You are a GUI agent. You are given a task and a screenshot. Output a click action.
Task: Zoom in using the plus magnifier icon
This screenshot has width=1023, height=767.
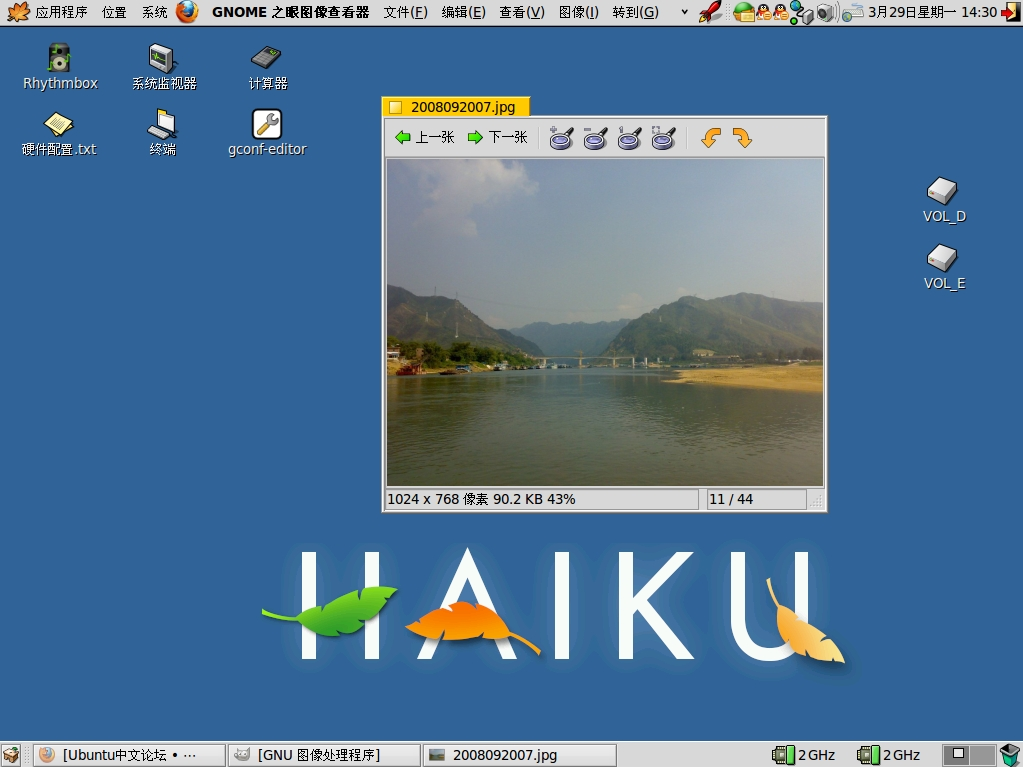pyautogui.click(x=560, y=138)
